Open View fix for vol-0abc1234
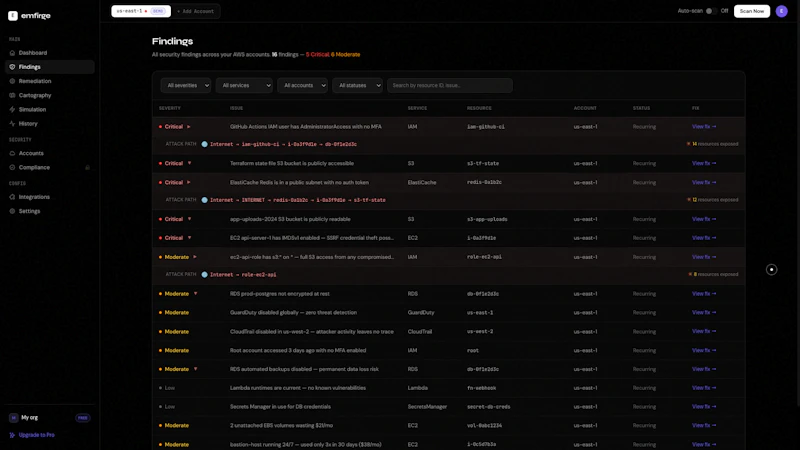Image resolution: width=800 pixels, height=450 pixels. (x=704, y=425)
